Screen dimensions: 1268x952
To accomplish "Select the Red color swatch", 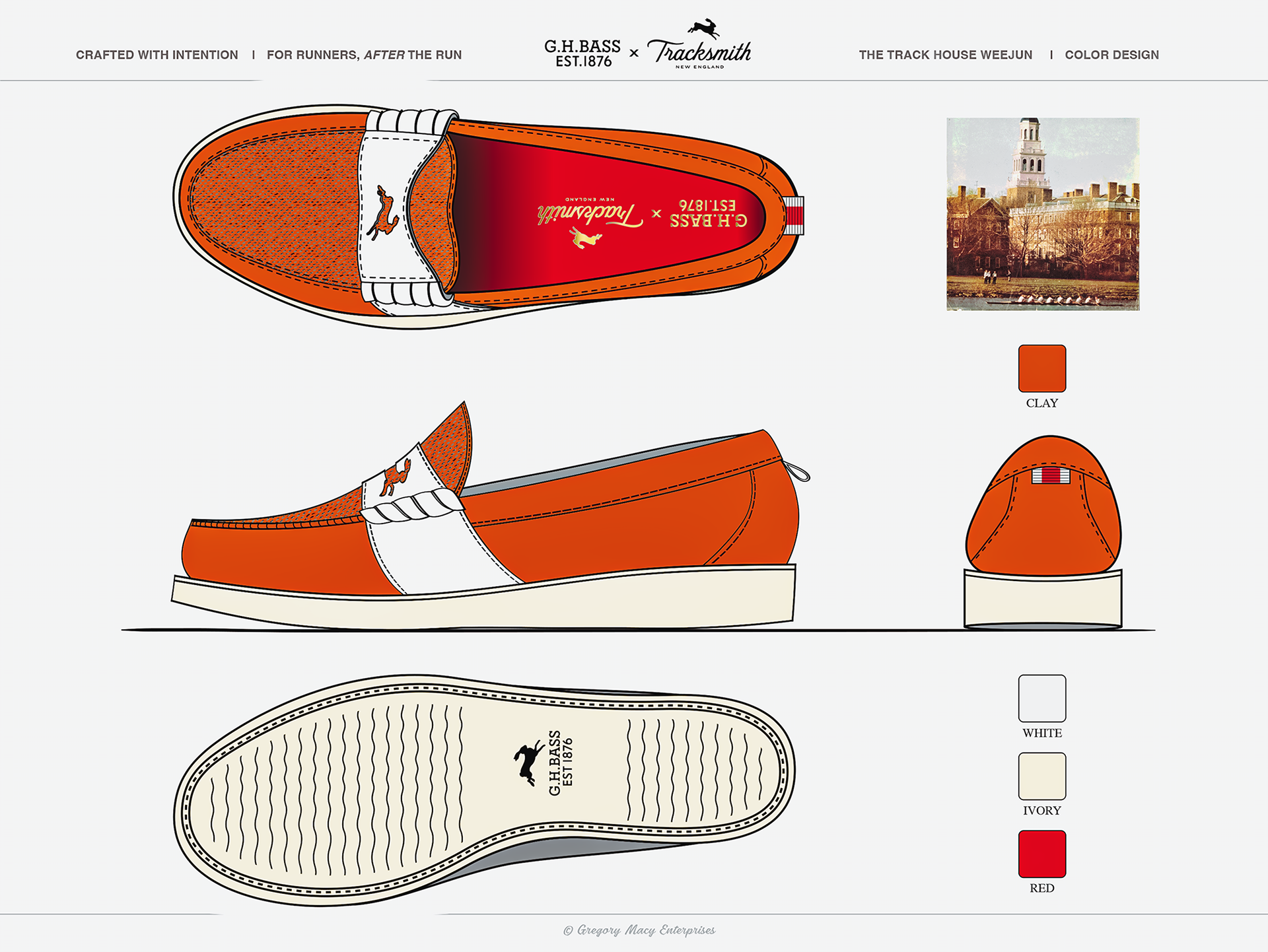I will 1041,854.
